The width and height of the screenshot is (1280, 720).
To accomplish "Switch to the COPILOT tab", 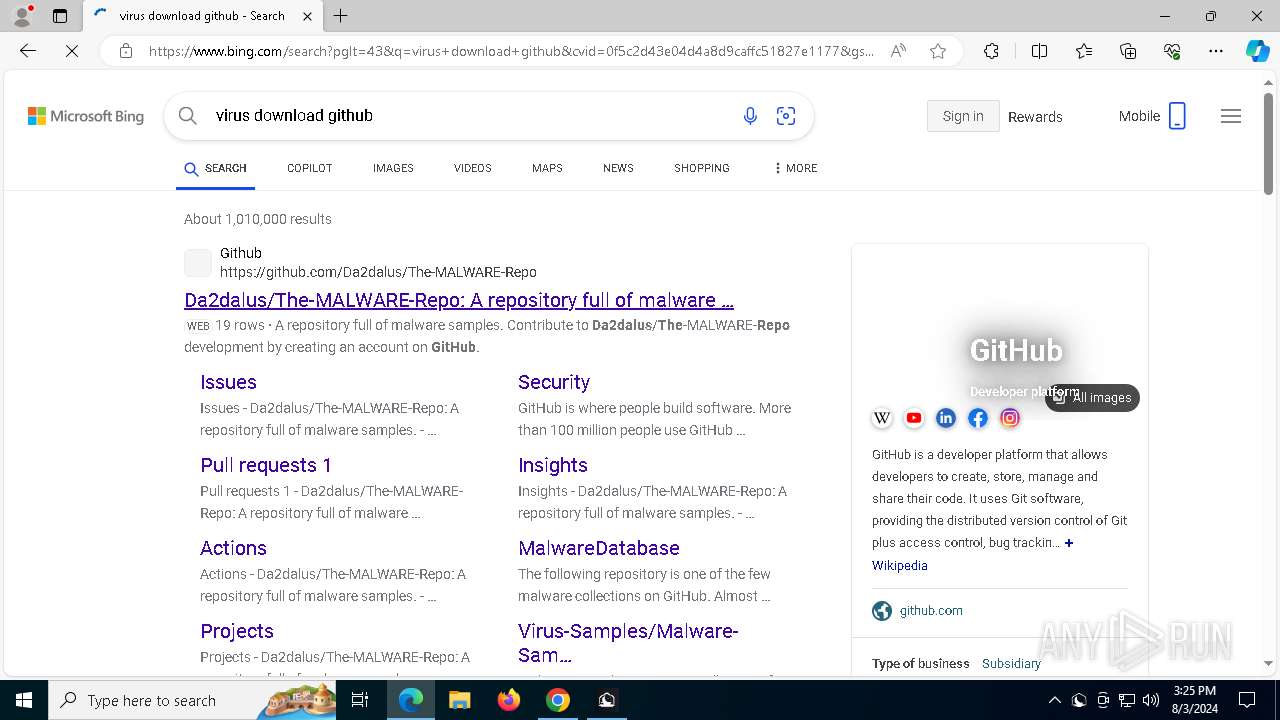I will (x=309, y=168).
